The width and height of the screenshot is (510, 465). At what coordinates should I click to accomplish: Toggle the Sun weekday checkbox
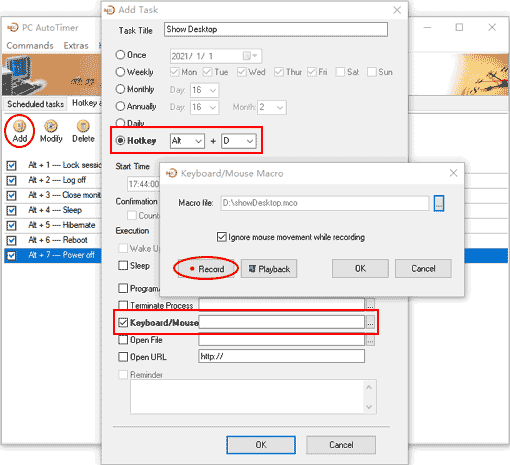coord(371,72)
